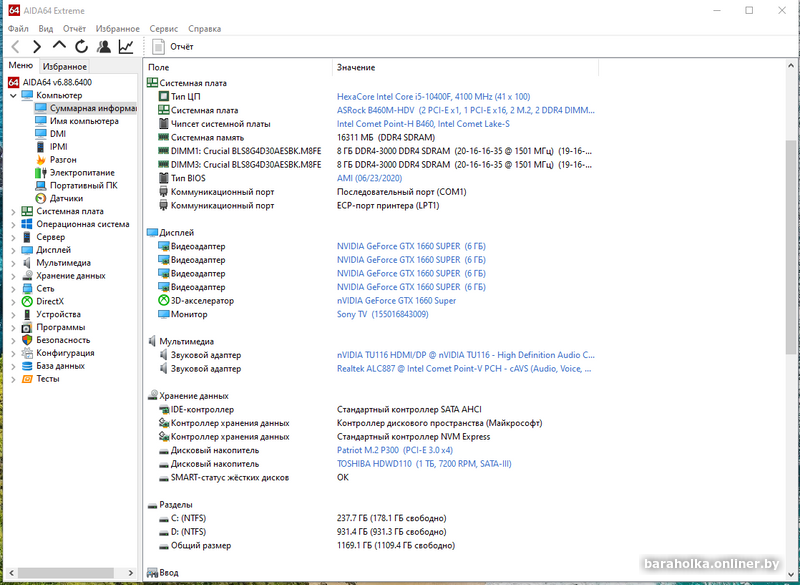
Task: Expand the Сеть tree node
Action: pos(13,289)
